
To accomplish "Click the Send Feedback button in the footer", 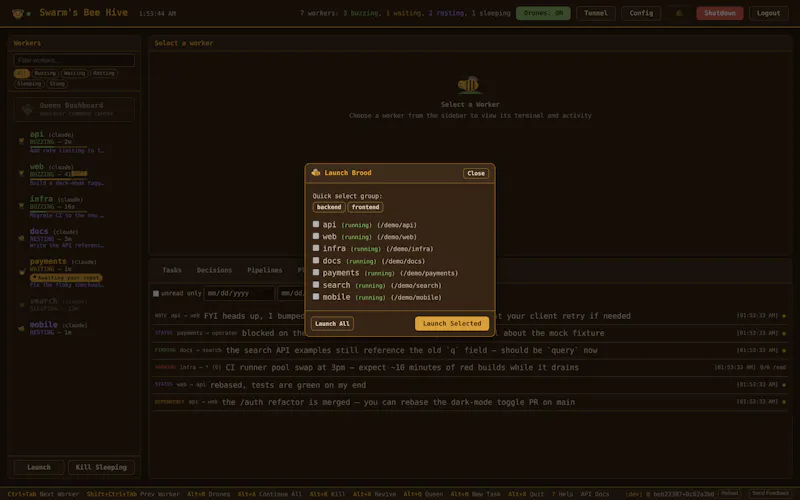I will [770, 493].
